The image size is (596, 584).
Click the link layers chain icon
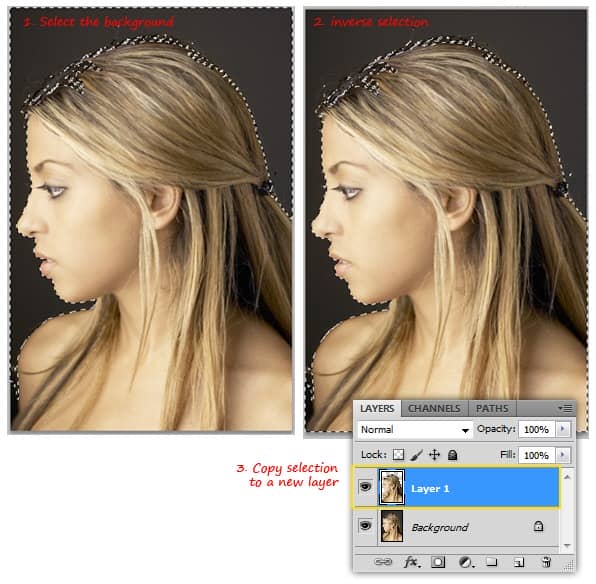383,562
